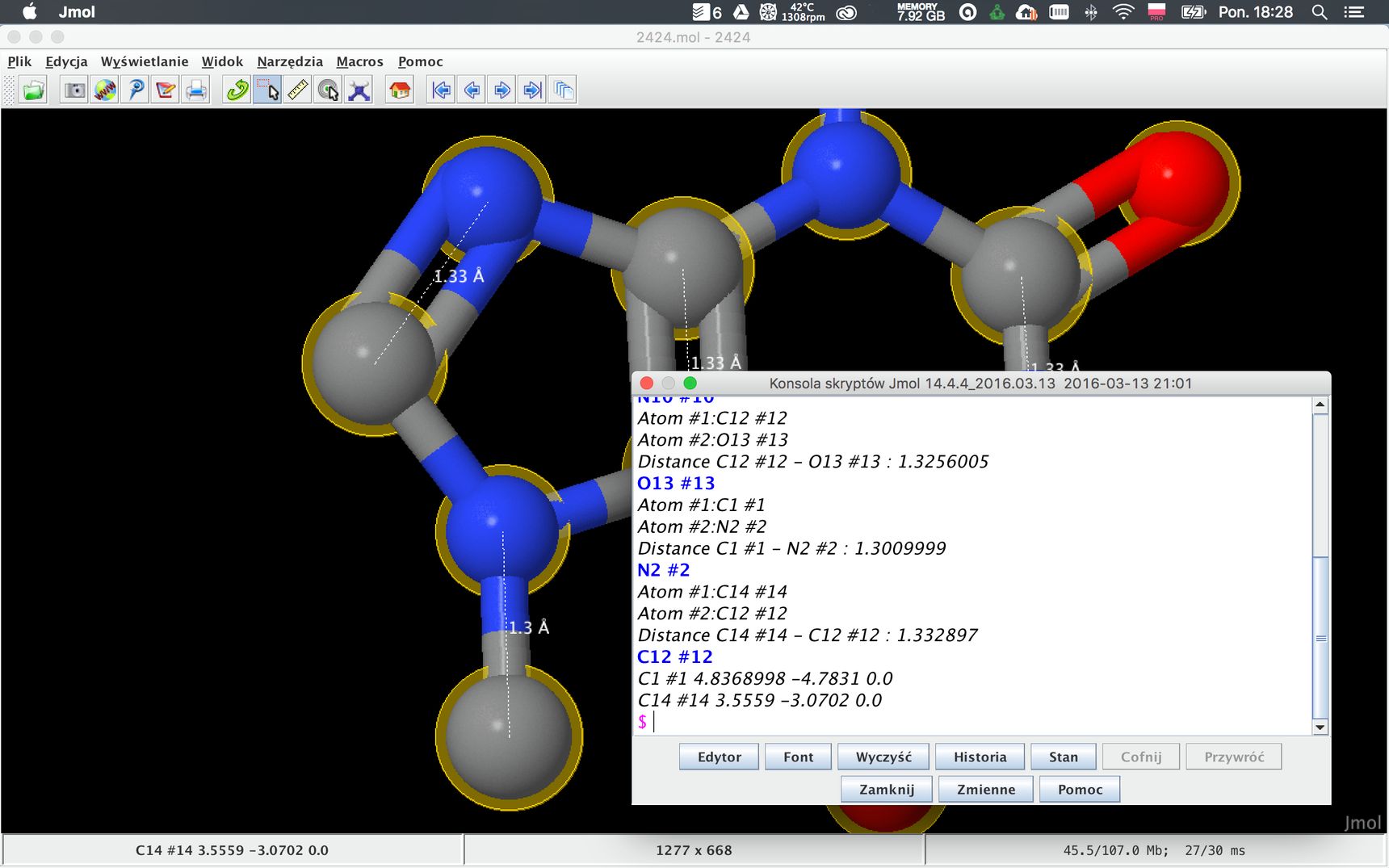Open the Apple menu
Screen dimensions: 1389x868
coord(29,12)
